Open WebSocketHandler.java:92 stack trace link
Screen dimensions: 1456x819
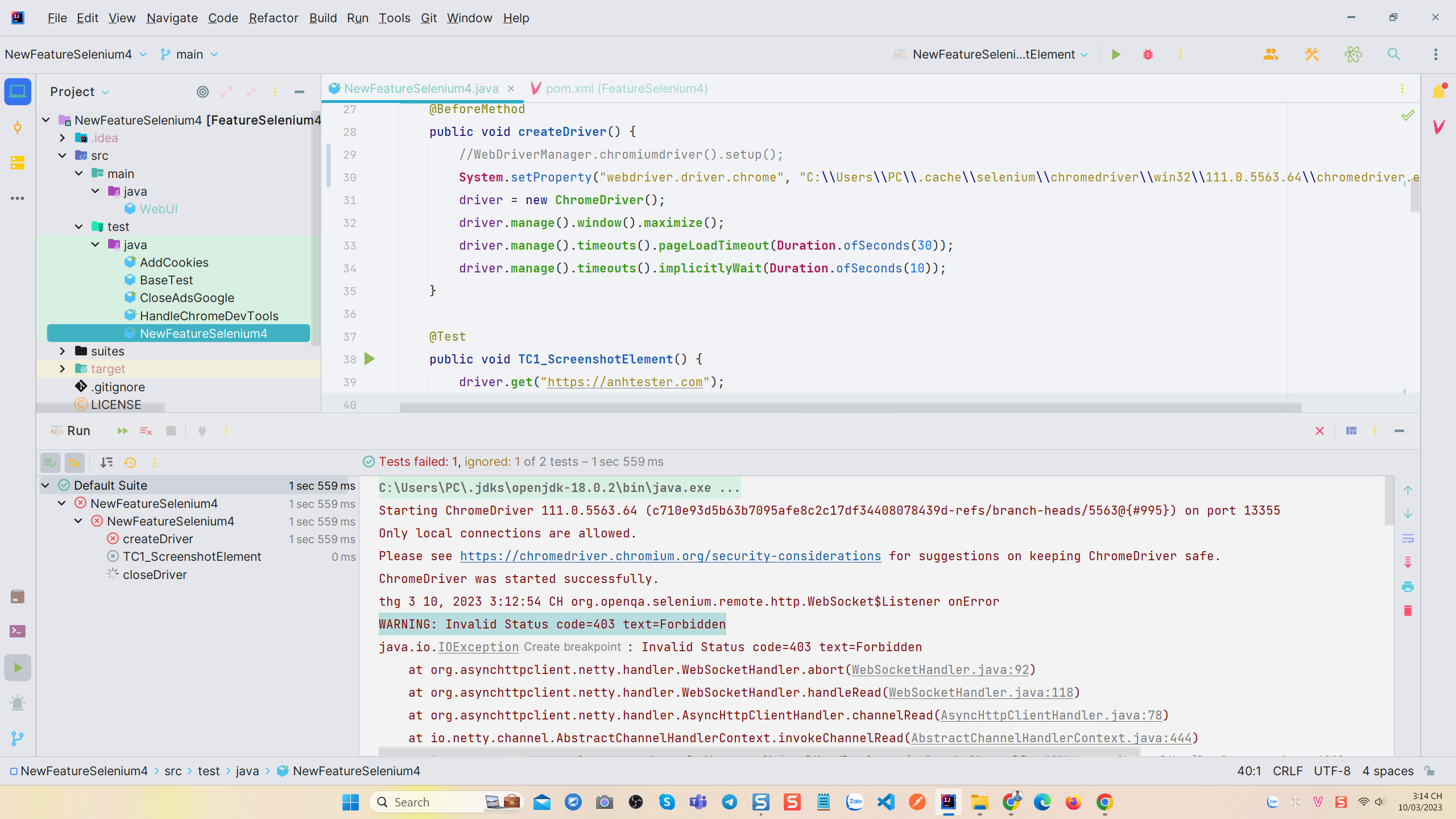coord(940,670)
